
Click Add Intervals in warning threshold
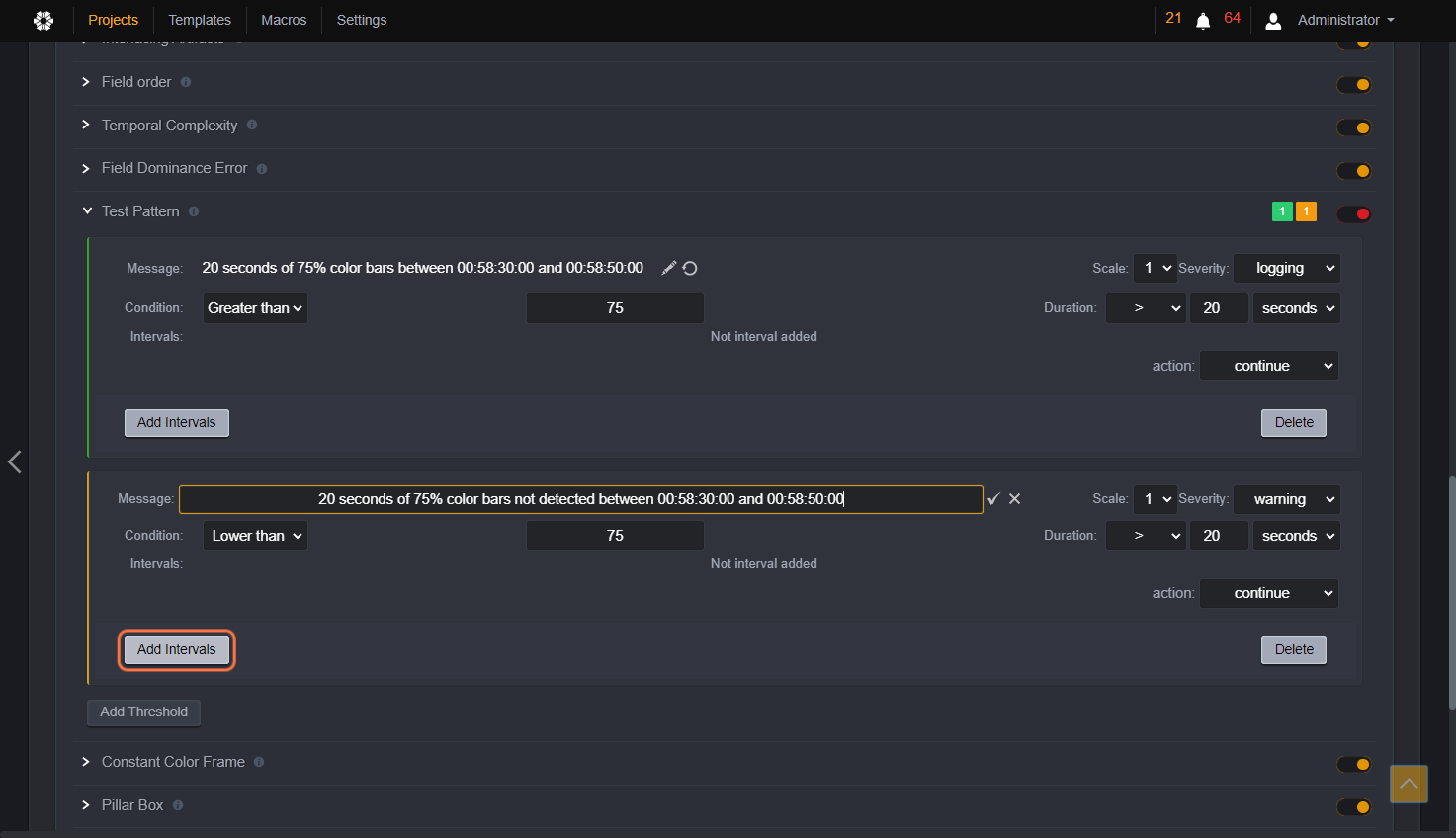pyautogui.click(x=177, y=650)
